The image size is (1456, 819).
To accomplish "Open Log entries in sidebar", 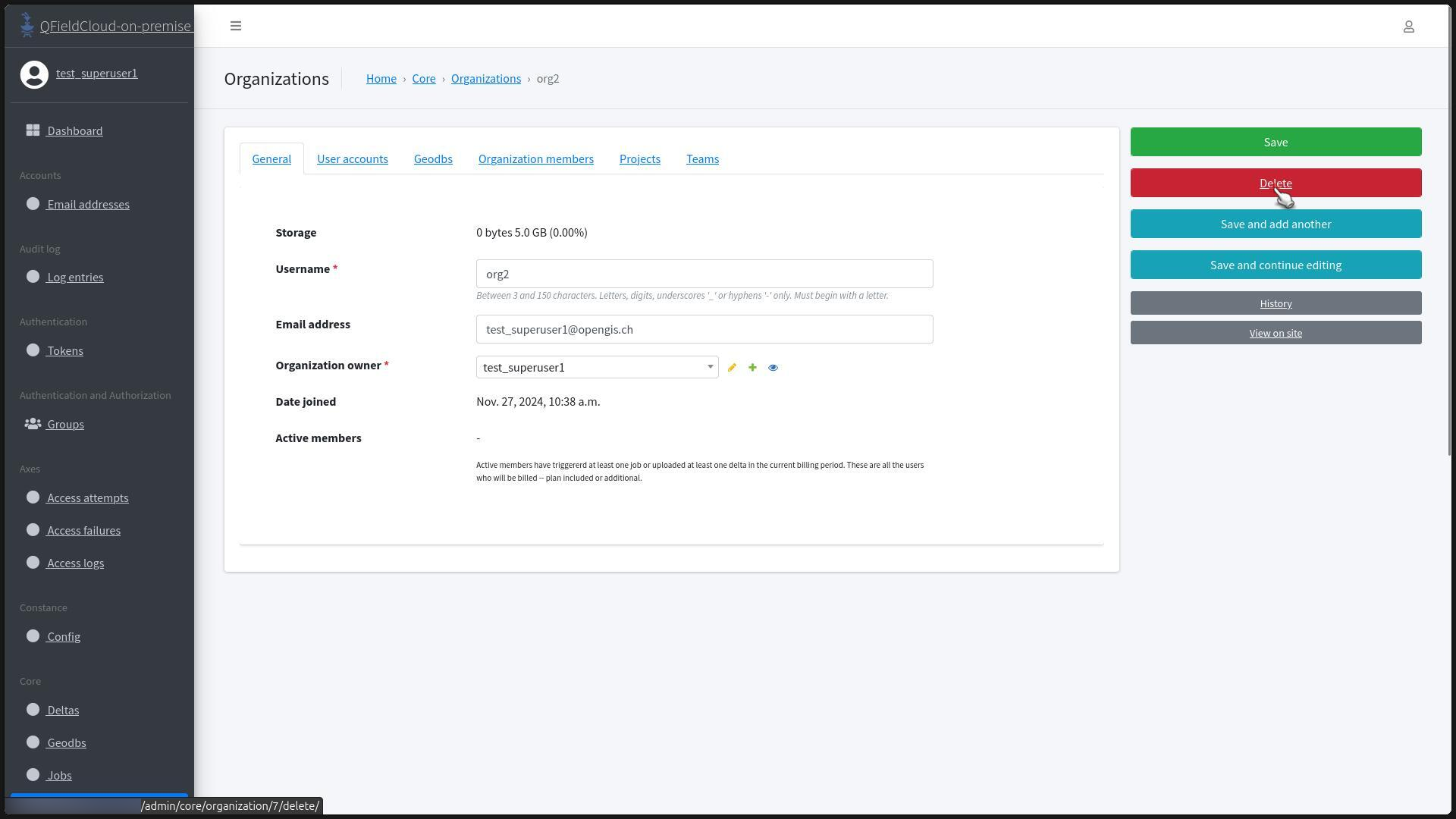I will tap(75, 278).
